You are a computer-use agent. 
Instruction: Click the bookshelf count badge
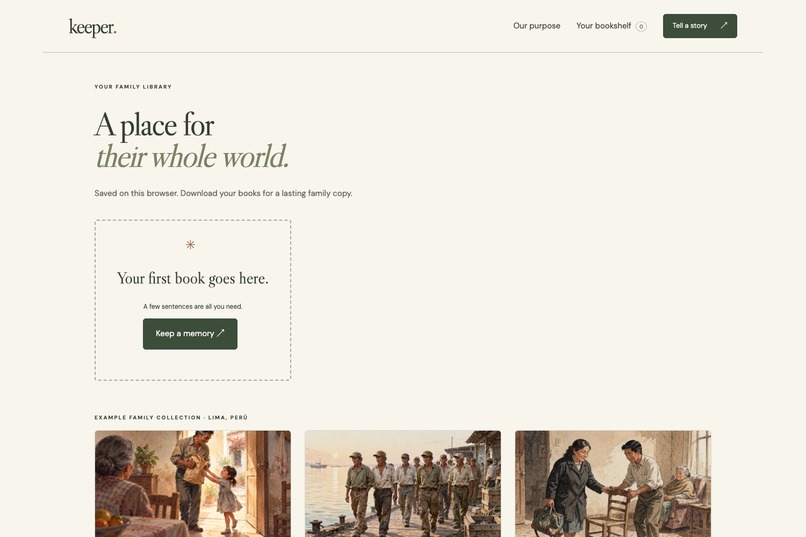click(641, 26)
